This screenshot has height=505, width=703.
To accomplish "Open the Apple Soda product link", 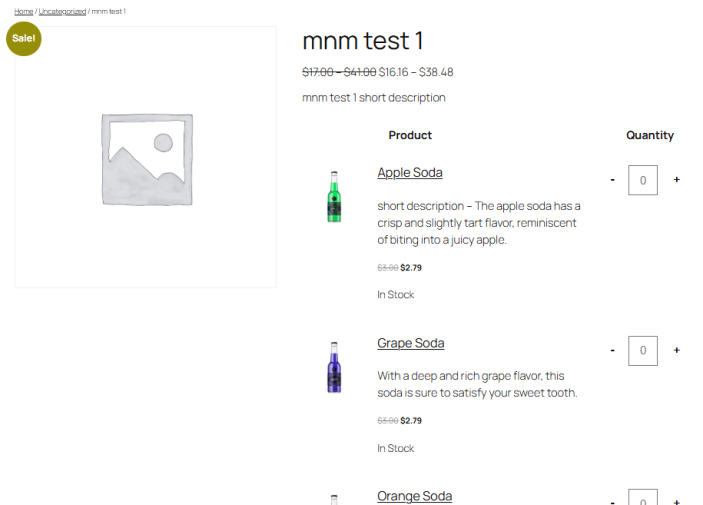I will (410, 173).
